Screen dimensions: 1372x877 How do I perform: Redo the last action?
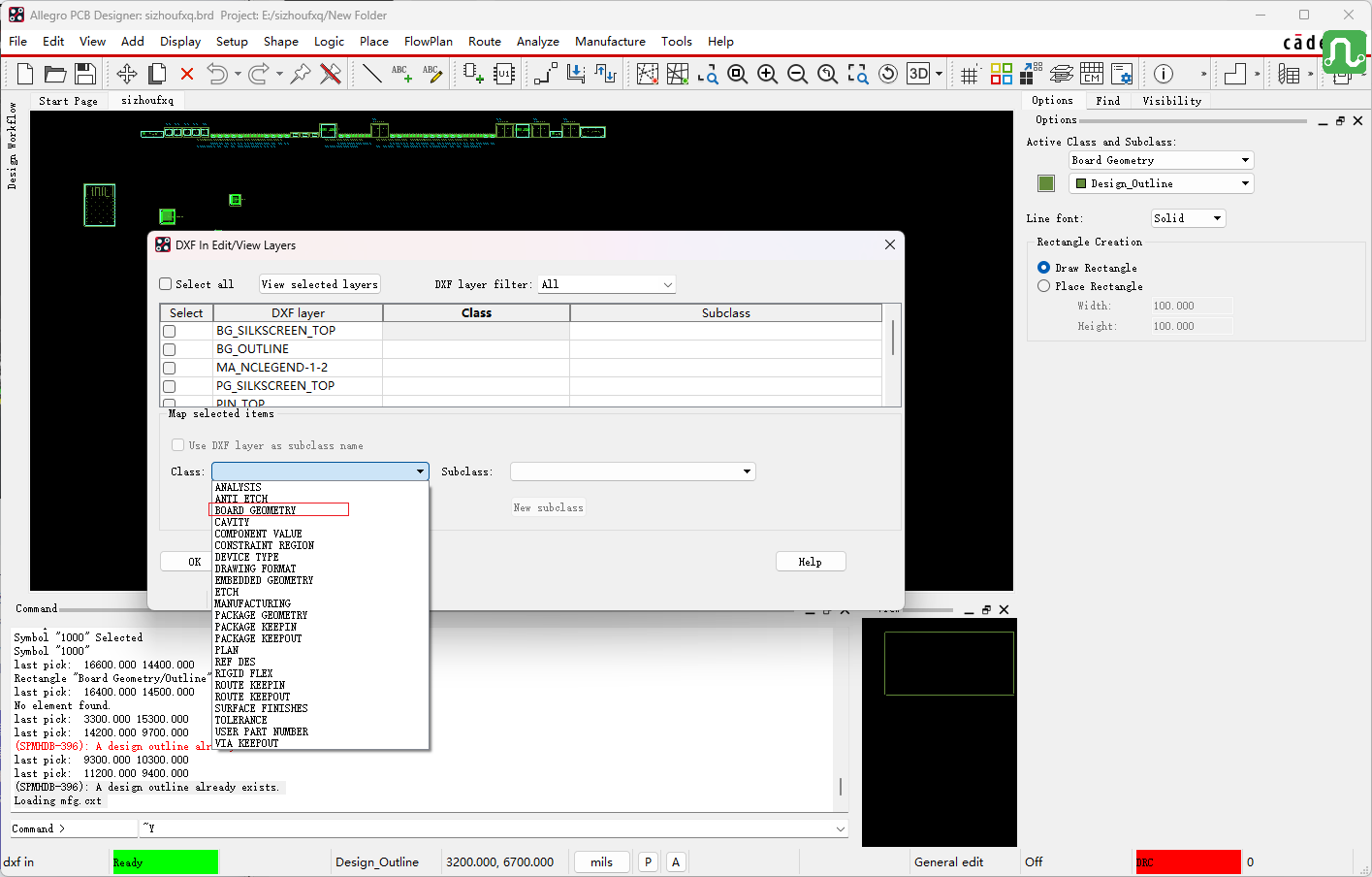[x=259, y=74]
